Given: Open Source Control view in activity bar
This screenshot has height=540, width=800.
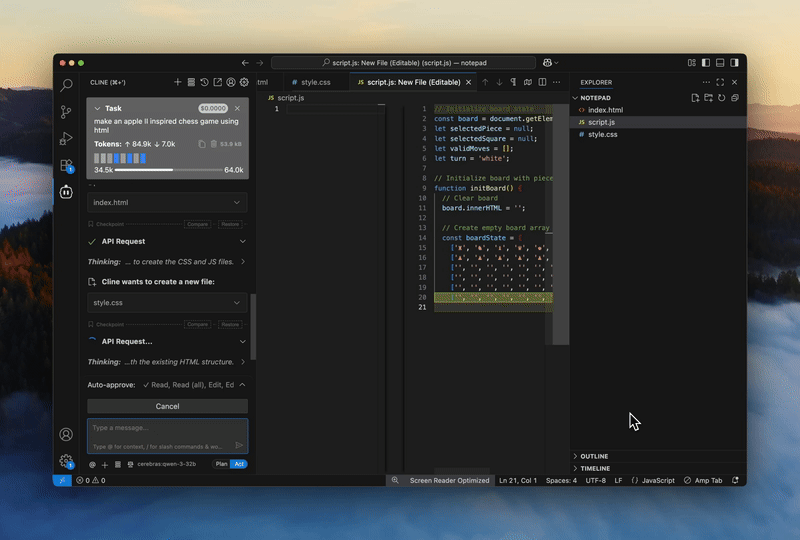Looking at the screenshot, I should [66, 112].
